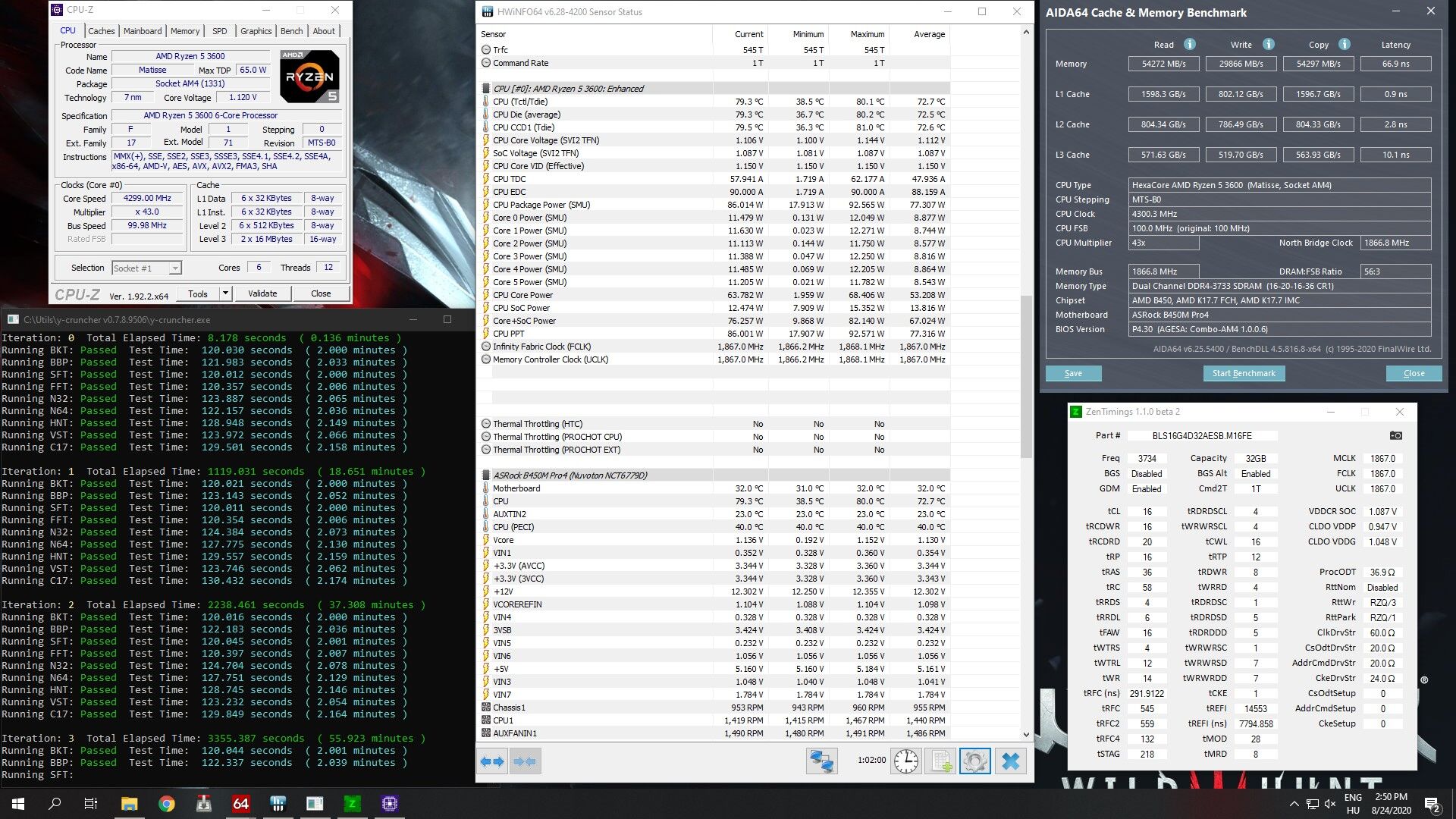The width and height of the screenshot is (1456, 819).
Task: Take screenshot with ZenTimings camera icon
Action: [1395, 435]
